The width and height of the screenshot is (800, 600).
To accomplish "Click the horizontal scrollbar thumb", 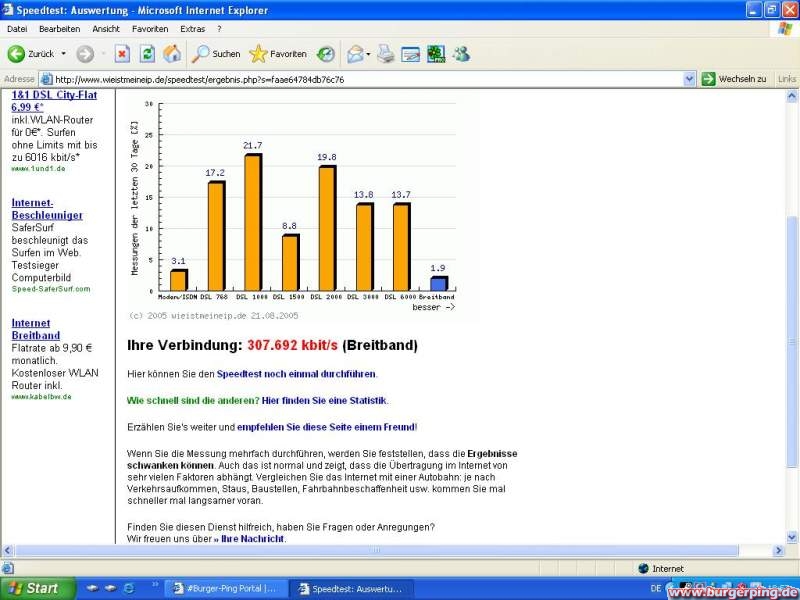I will (x=376, y=550).
